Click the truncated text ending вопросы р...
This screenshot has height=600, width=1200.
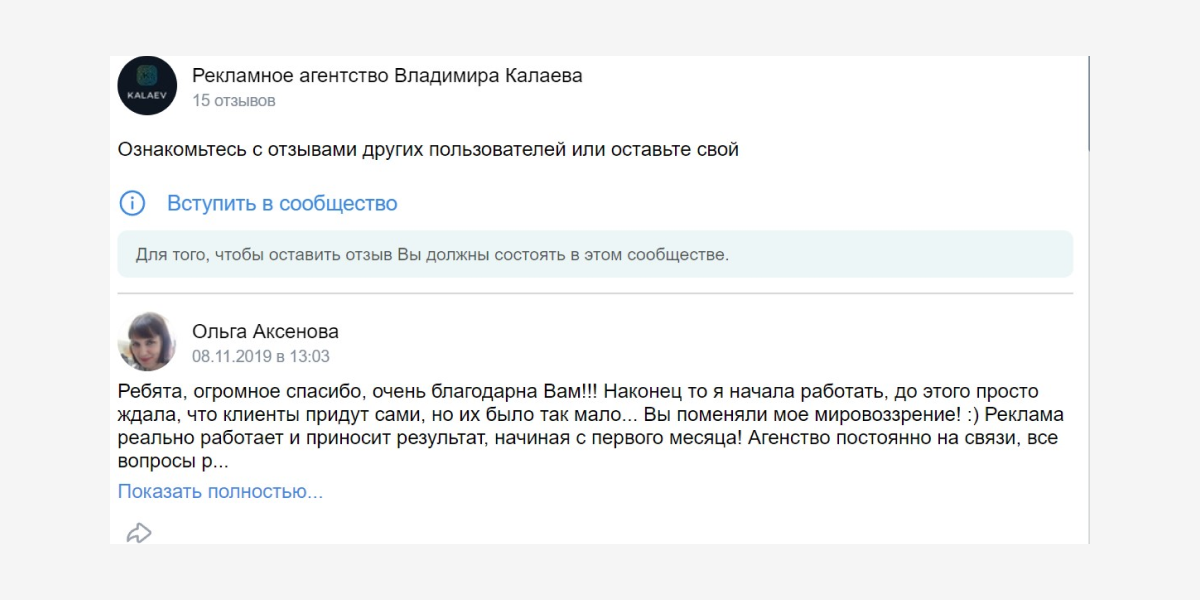[172, 463]
